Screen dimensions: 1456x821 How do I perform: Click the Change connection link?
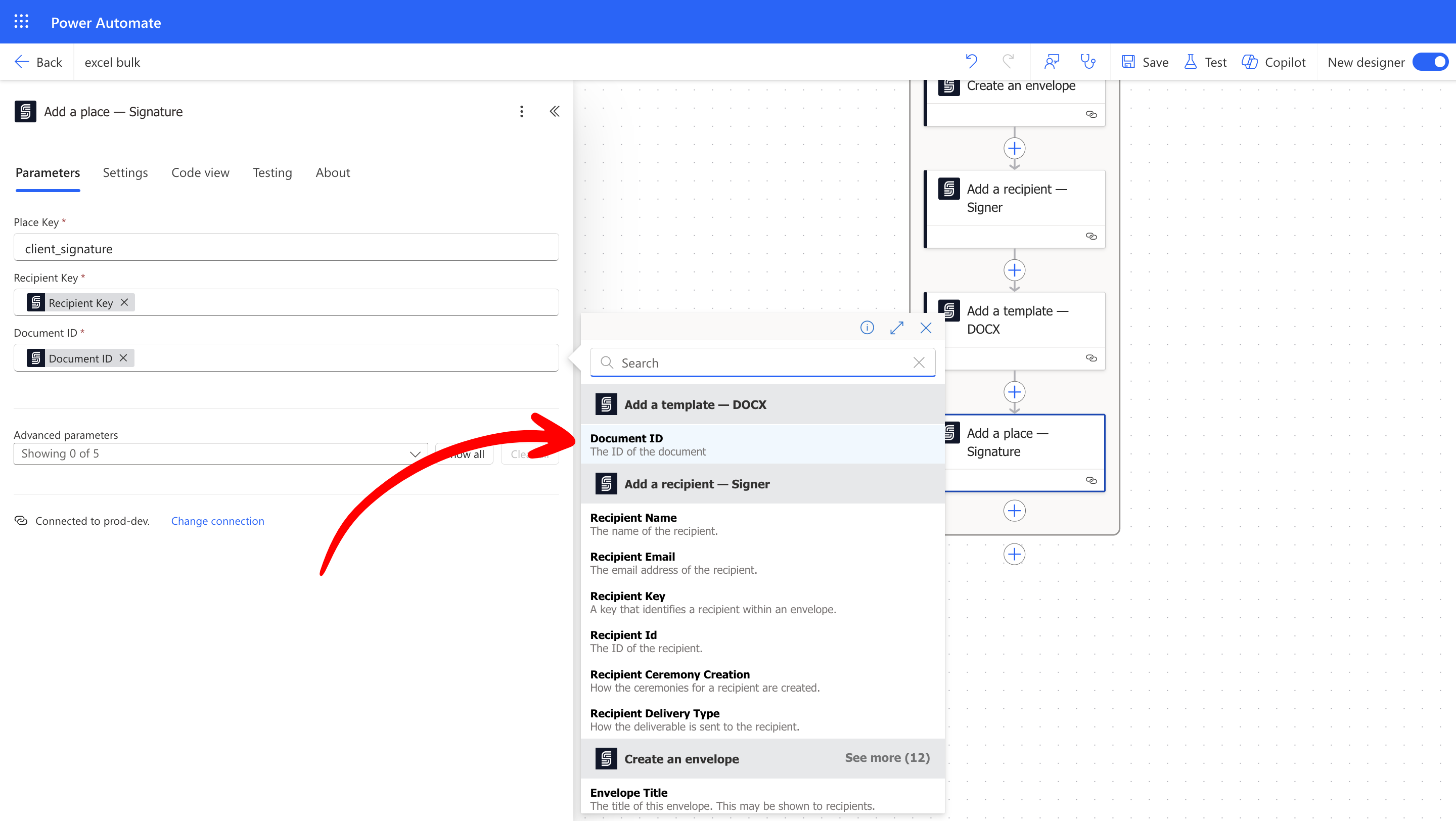pyautogui.click(x=217, y=520)
